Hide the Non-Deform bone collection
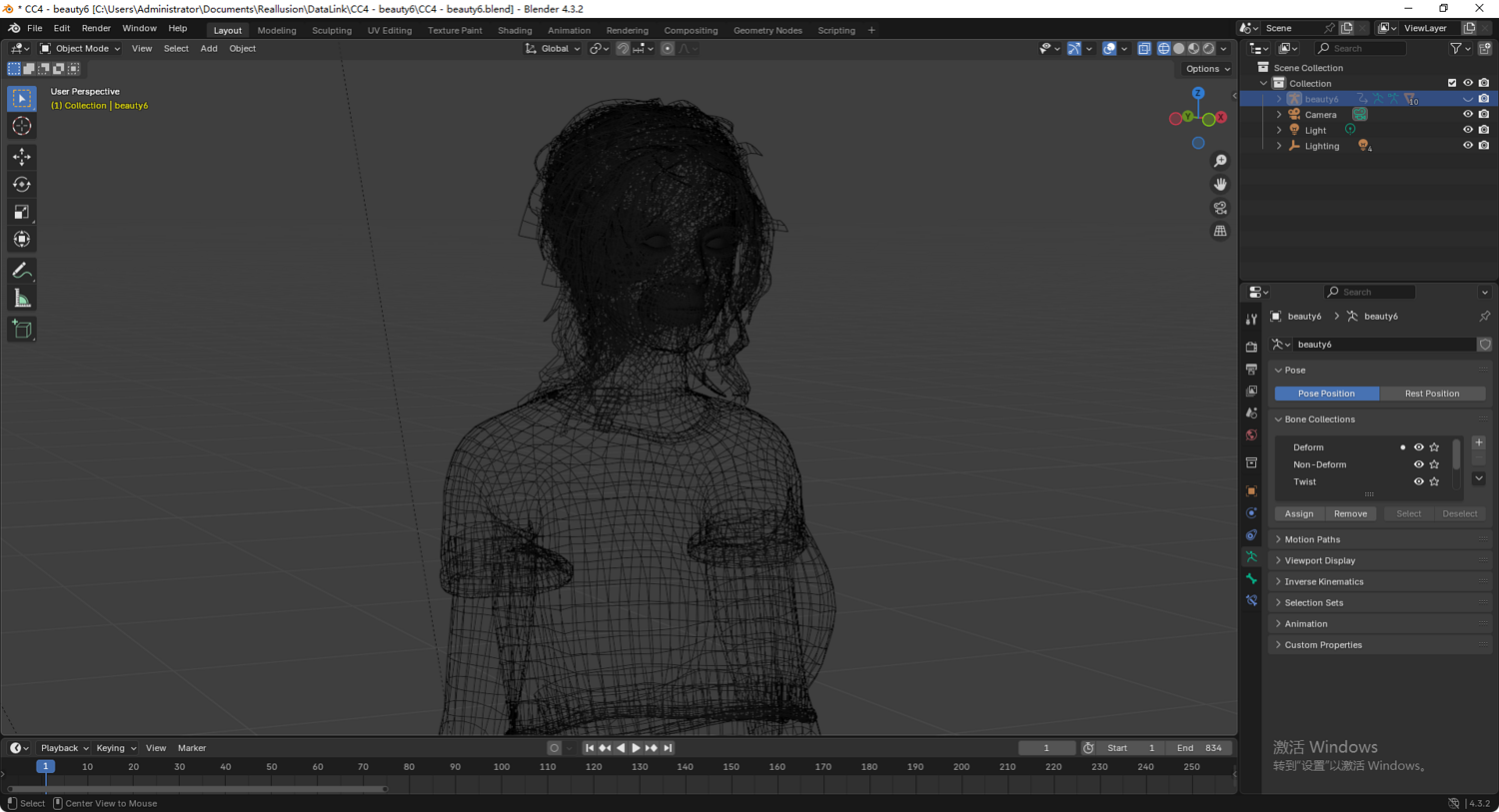The image size is (1499, 812). click(1418, 464)
